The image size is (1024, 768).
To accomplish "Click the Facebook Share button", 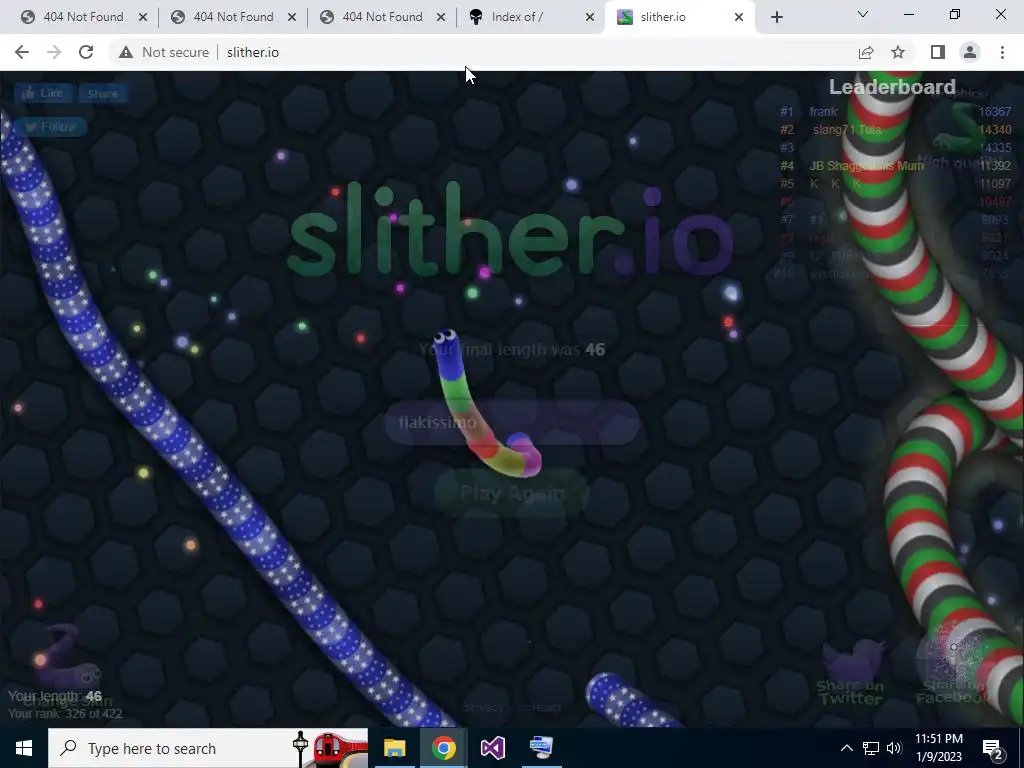I will tap(103, 93).
